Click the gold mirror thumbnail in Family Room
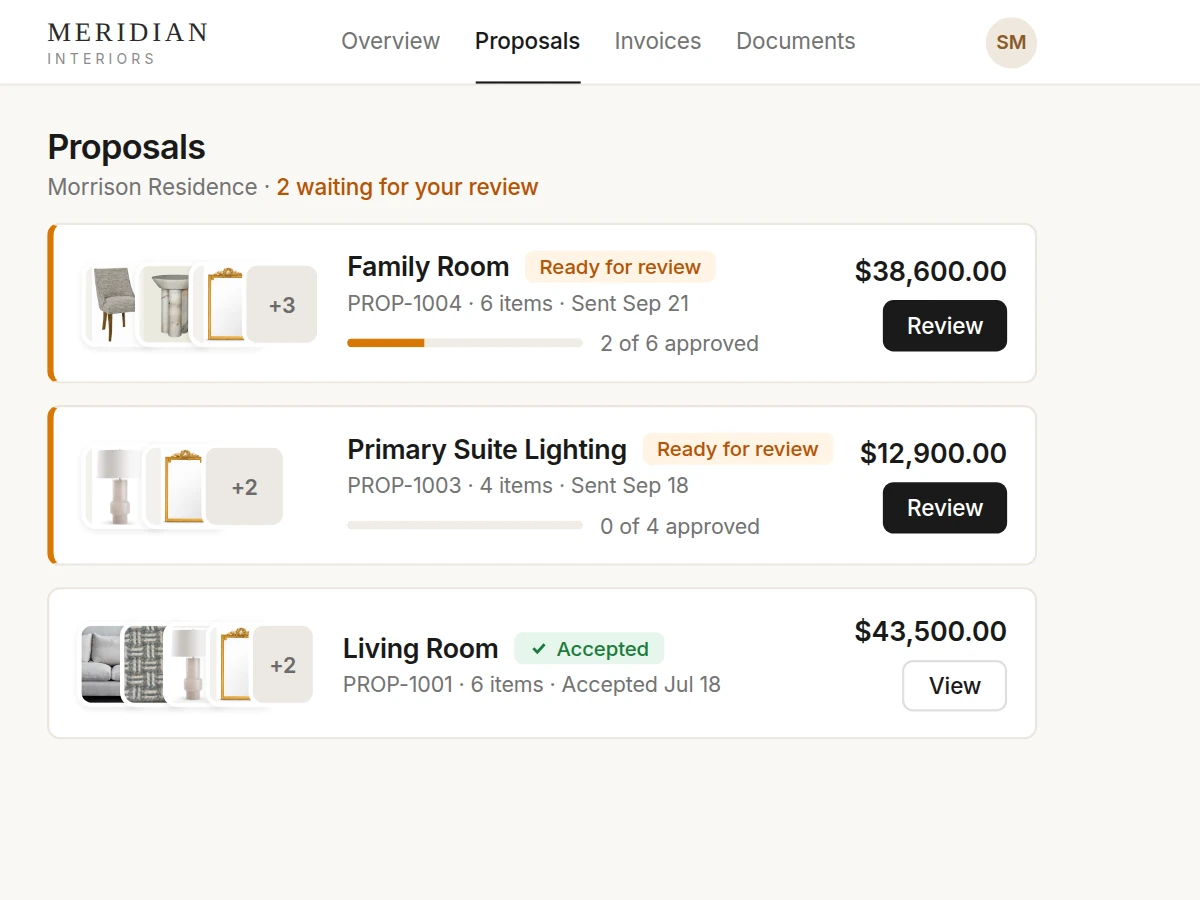 pyautogui.click(x=220, y=305)
